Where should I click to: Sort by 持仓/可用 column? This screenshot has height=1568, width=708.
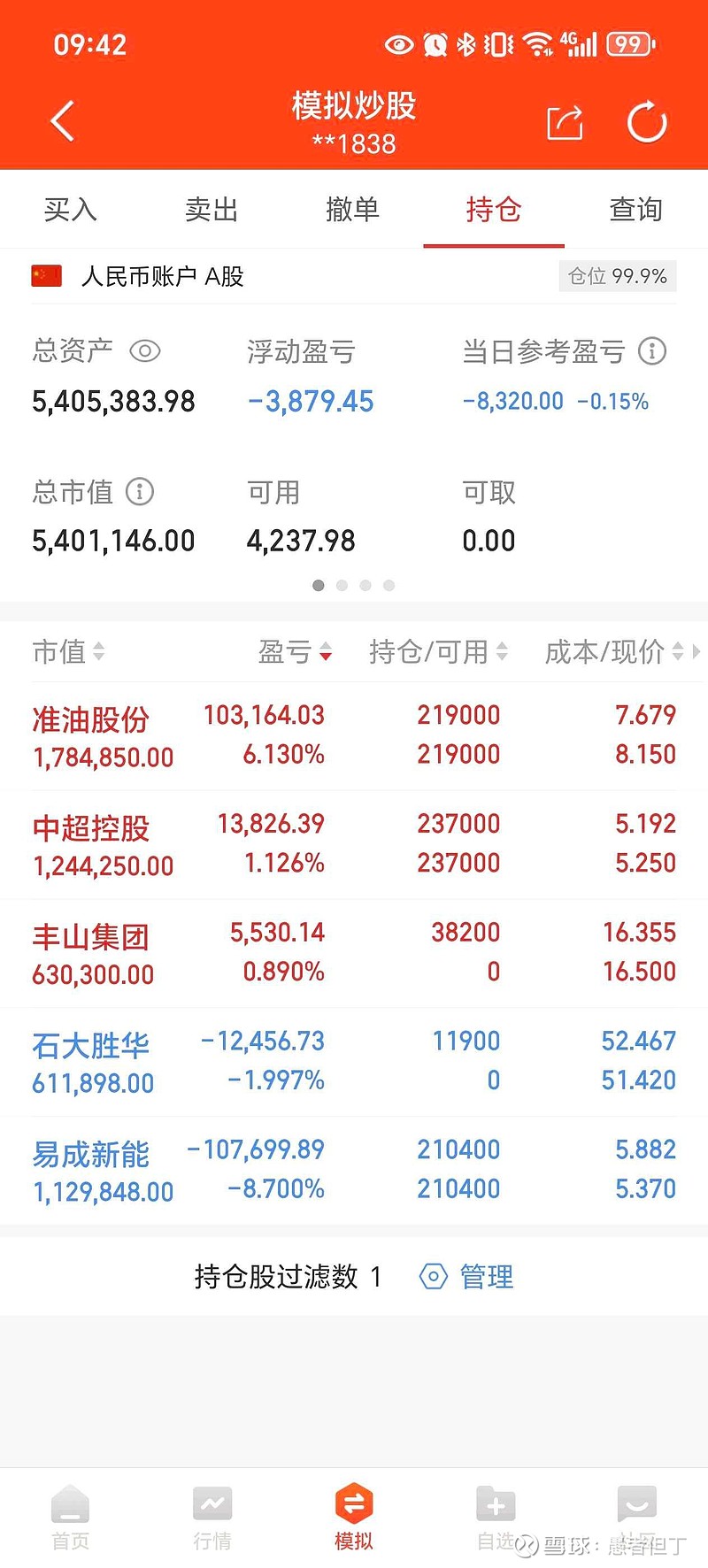[438, 652]
